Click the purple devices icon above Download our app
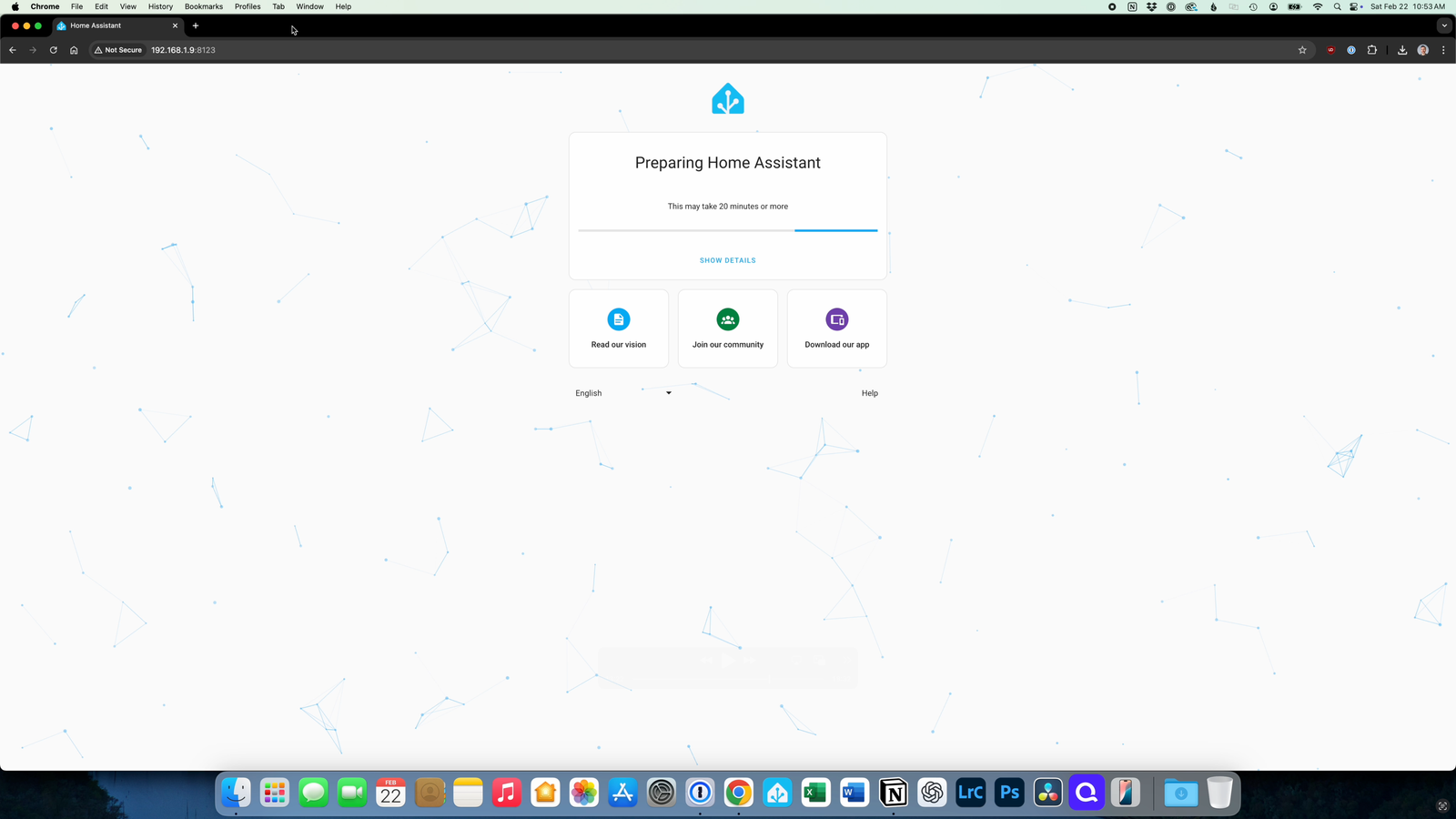 pos(836,318)
